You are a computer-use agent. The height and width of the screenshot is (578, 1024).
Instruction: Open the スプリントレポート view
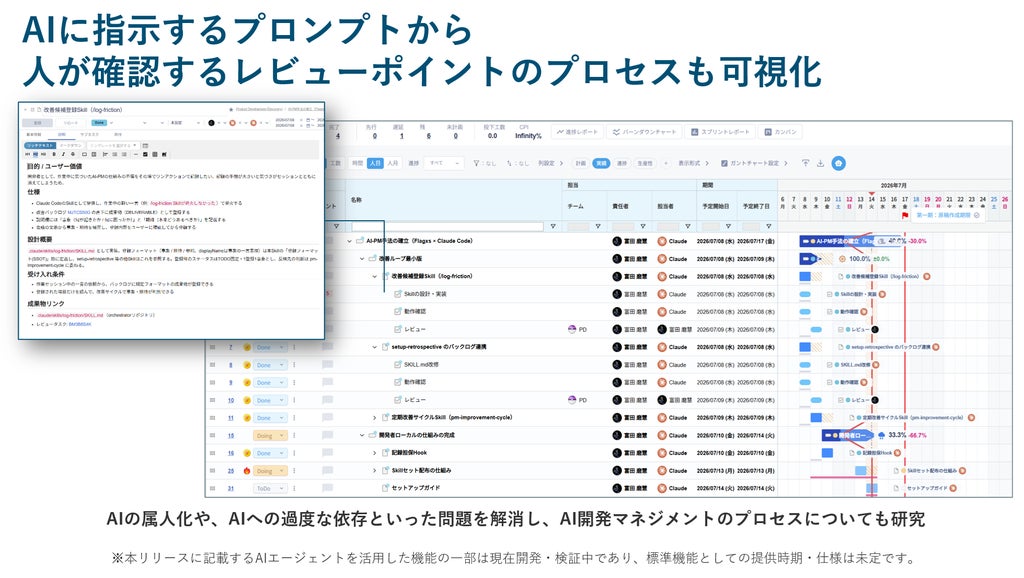click(x=719, y=132)
